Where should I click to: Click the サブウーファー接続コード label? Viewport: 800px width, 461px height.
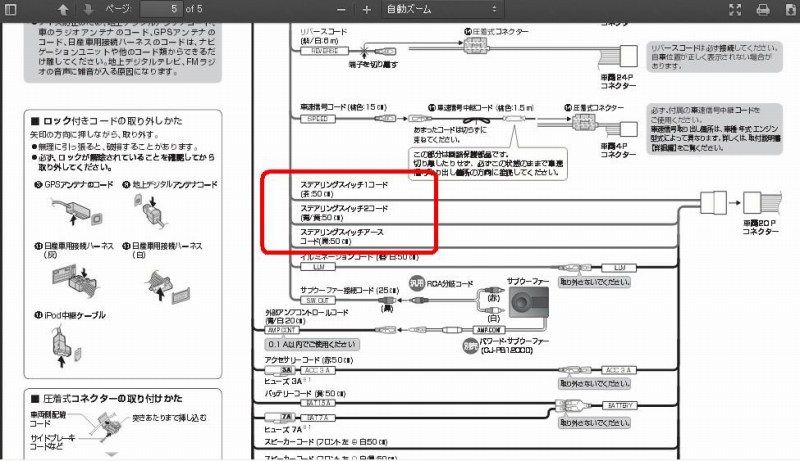point(349,291)
